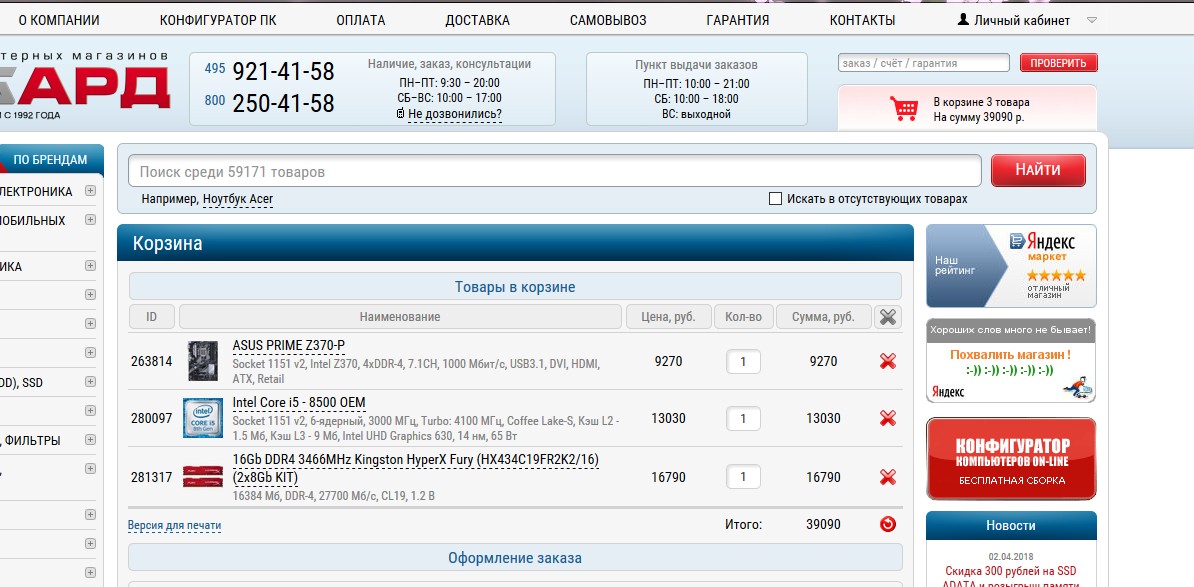Click the red recalculate total icon
The image size is (1194, 587).
point(887,524)
